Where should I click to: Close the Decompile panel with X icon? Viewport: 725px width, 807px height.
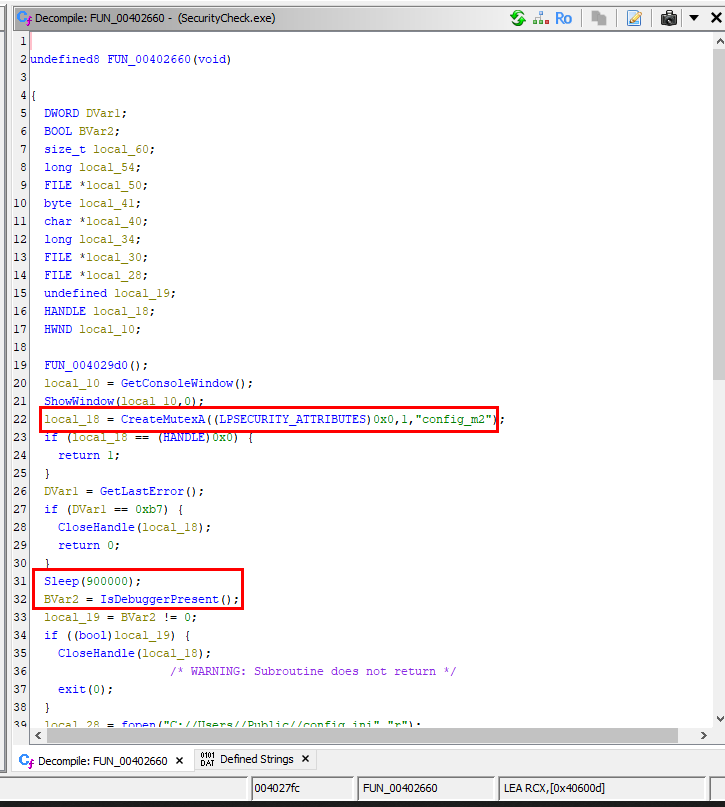click(714, 18)
